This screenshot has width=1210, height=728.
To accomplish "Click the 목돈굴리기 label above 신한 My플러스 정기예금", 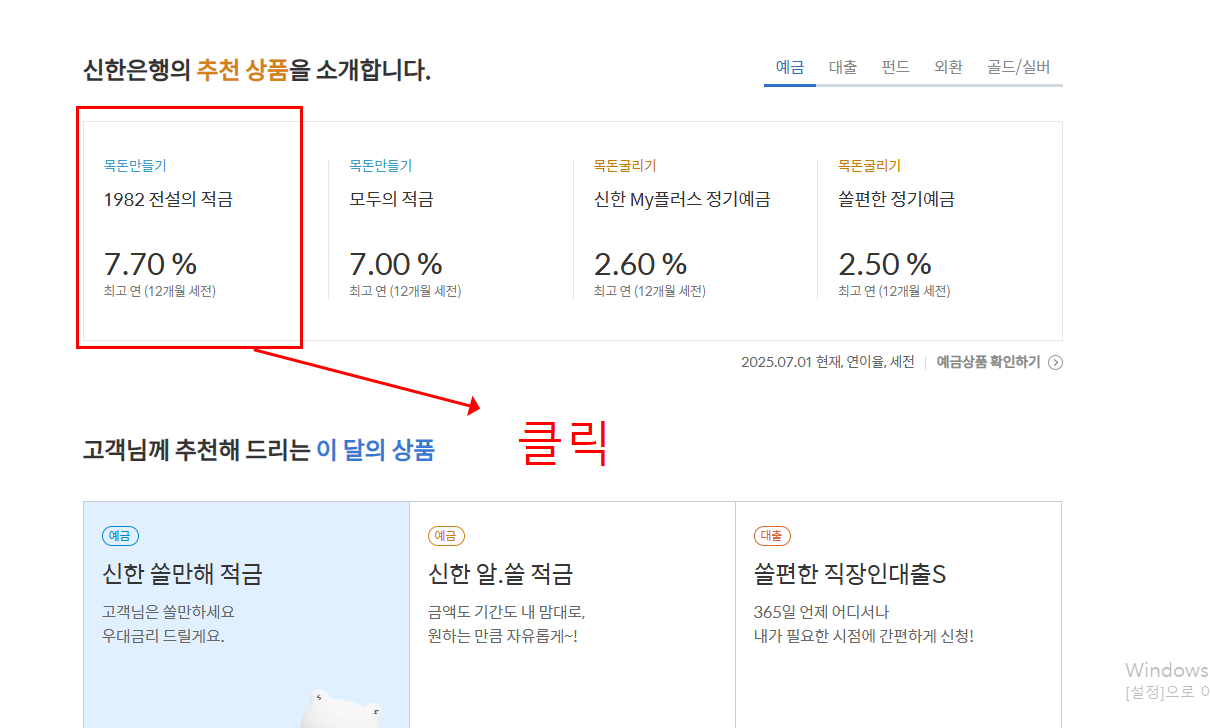I will (x=625, y=166).
